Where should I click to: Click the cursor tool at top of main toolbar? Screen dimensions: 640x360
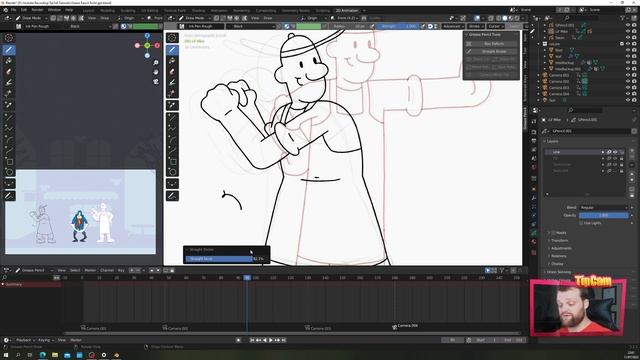tap(172, 38)
